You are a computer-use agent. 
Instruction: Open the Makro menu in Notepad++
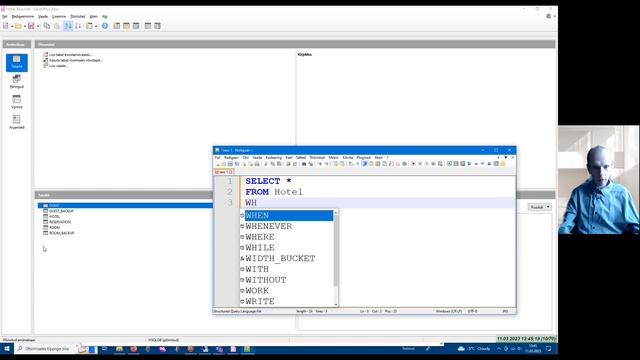pos(333,158)
